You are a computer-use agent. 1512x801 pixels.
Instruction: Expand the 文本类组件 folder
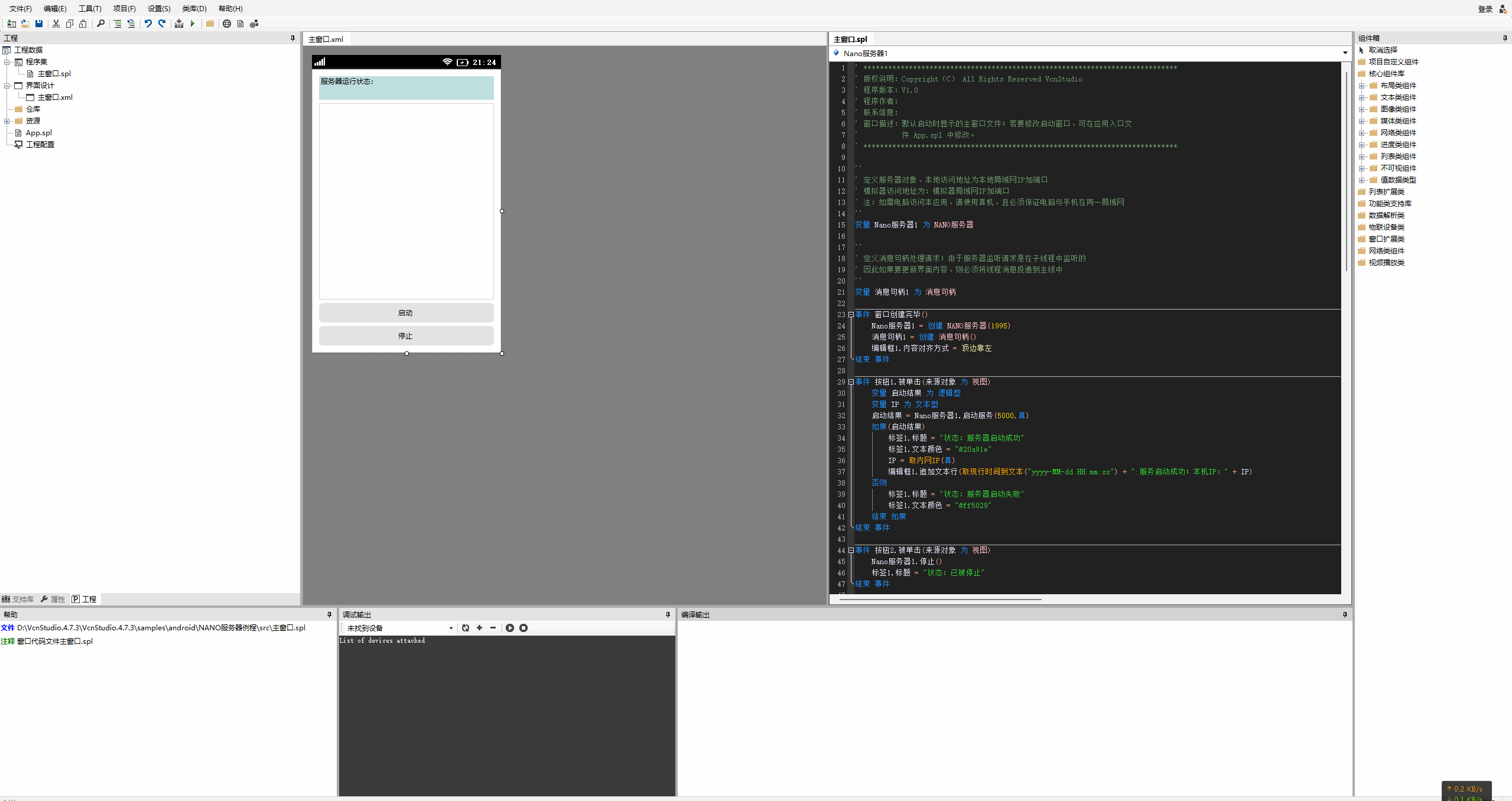coord(1361,97)
